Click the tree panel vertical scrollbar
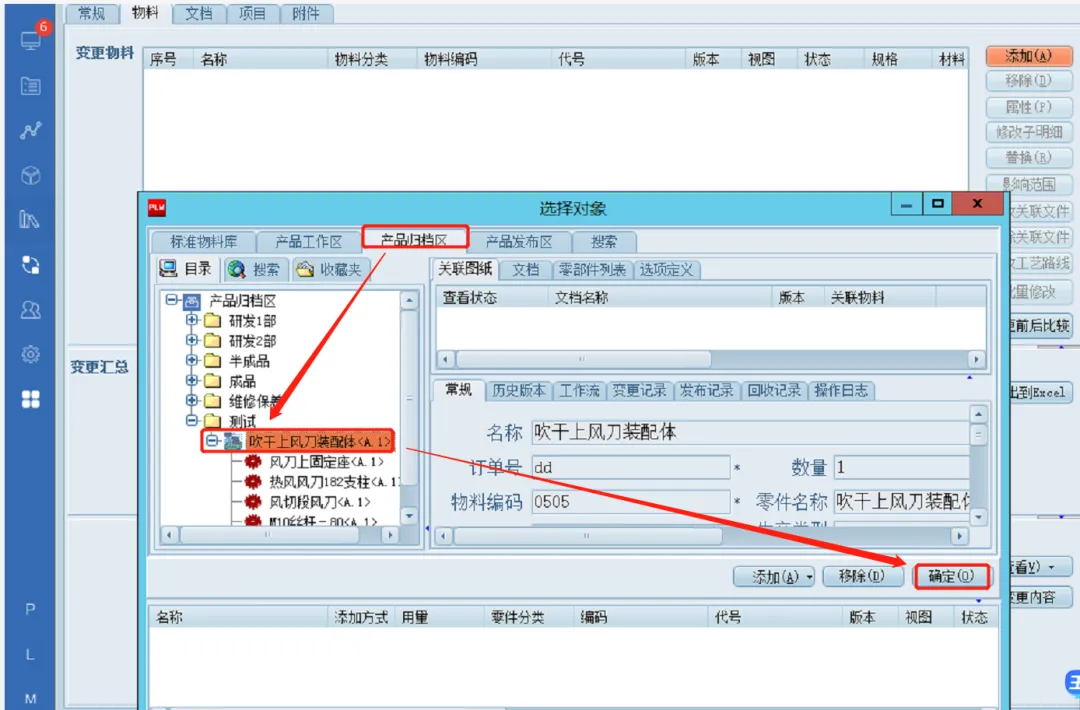 [408, 400]
